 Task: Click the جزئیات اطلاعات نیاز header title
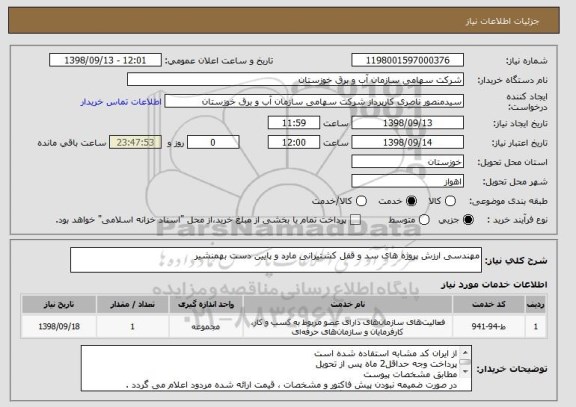[x=502, y=21]
